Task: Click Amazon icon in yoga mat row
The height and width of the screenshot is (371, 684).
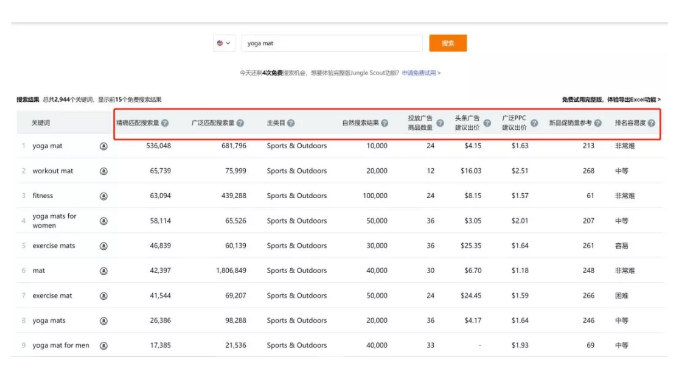Action: pos(103,146)
